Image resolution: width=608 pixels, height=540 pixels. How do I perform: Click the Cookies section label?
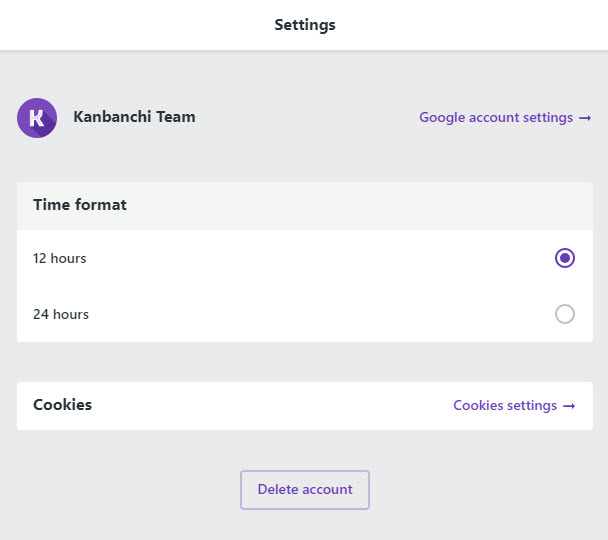click(62, 405)
